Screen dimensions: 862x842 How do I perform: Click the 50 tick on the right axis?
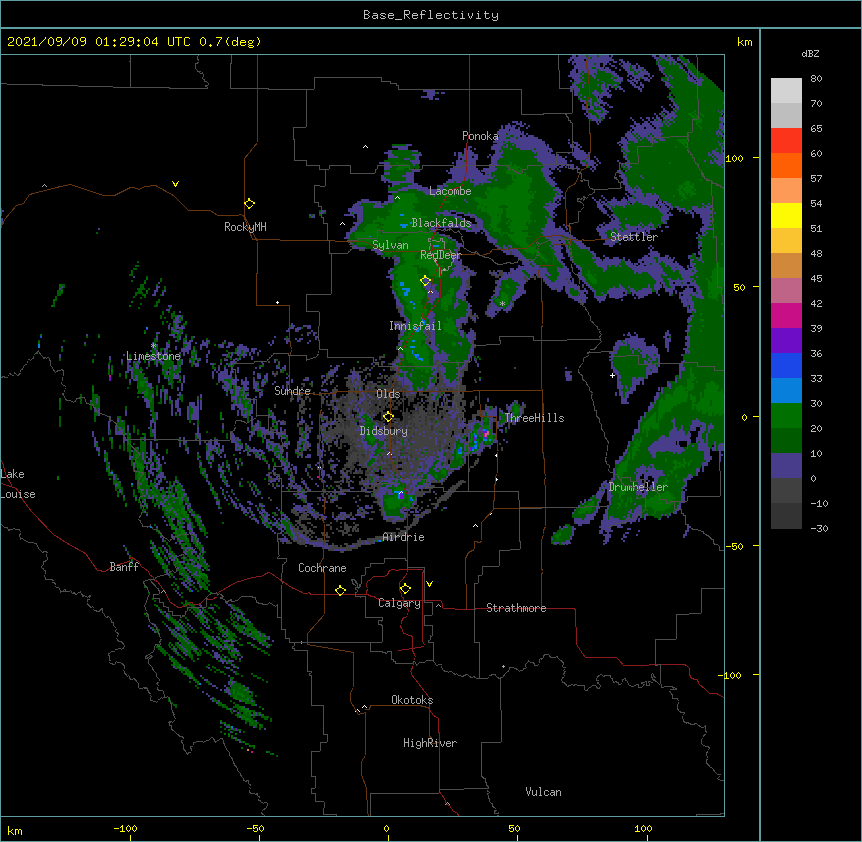tap(739, 287)
